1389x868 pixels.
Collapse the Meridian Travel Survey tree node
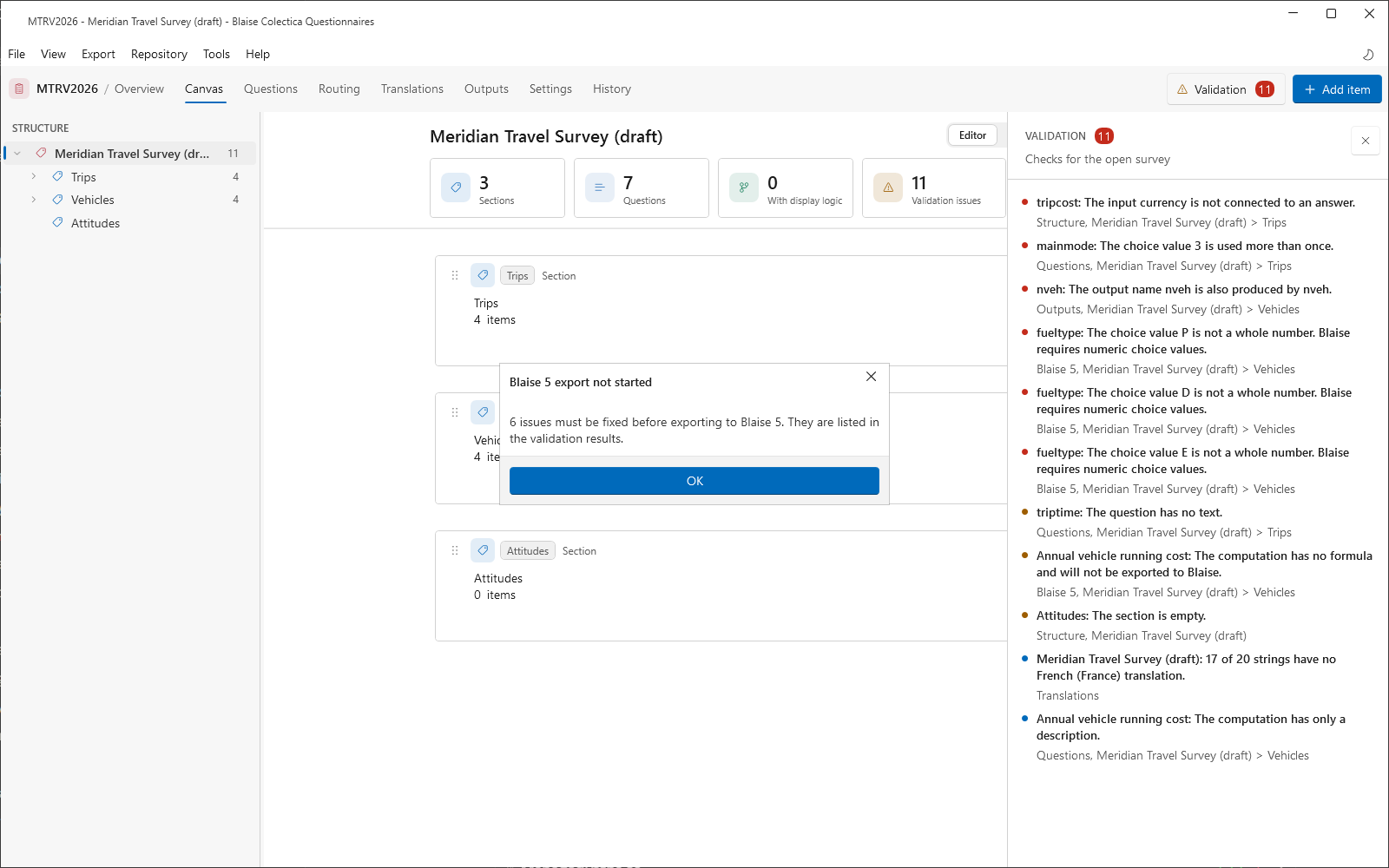(17, 154)
